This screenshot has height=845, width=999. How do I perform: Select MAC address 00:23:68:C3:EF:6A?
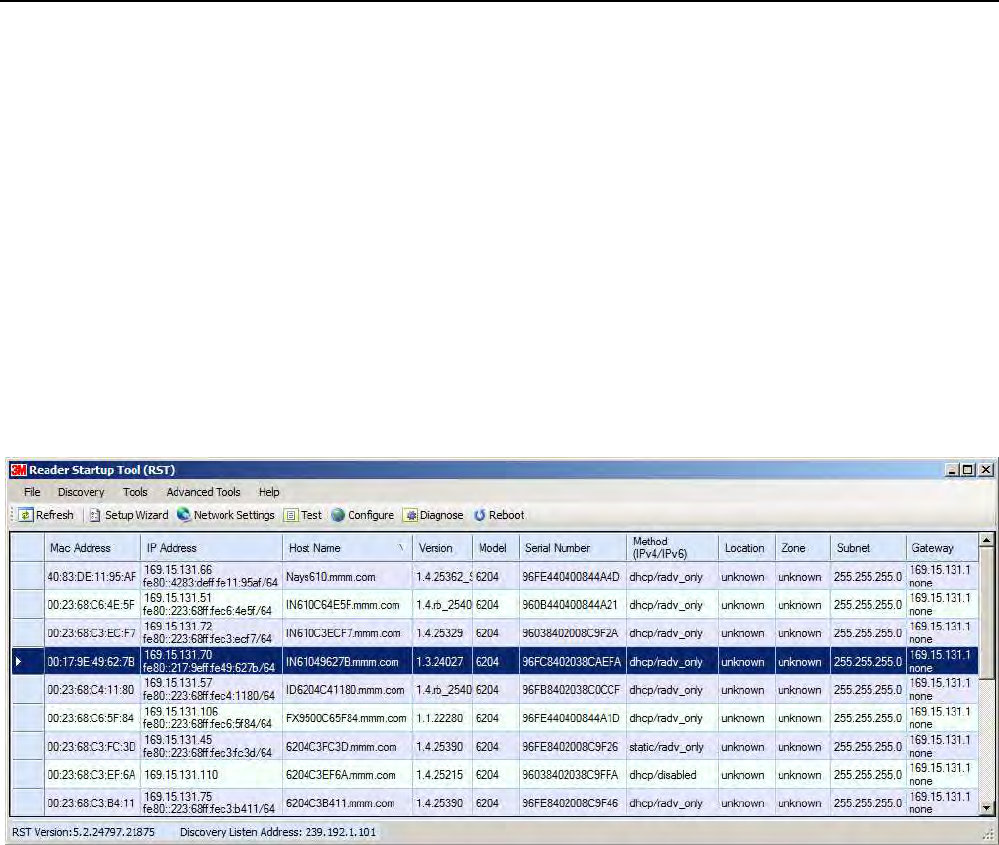tap(92, 774)
